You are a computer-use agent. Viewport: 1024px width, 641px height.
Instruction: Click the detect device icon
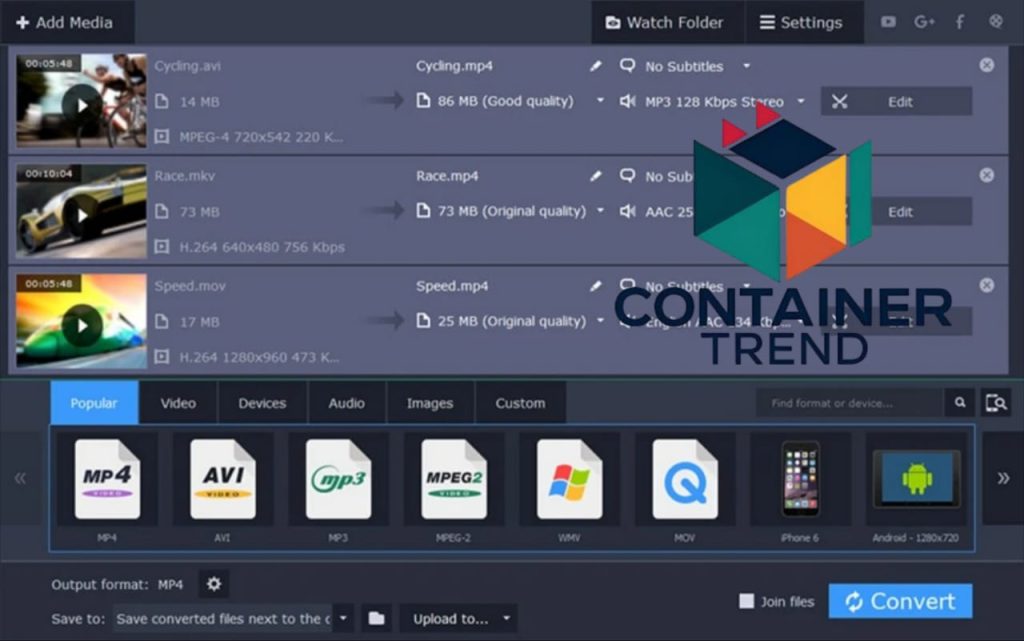pyautogui.click(x=996, y=403)
